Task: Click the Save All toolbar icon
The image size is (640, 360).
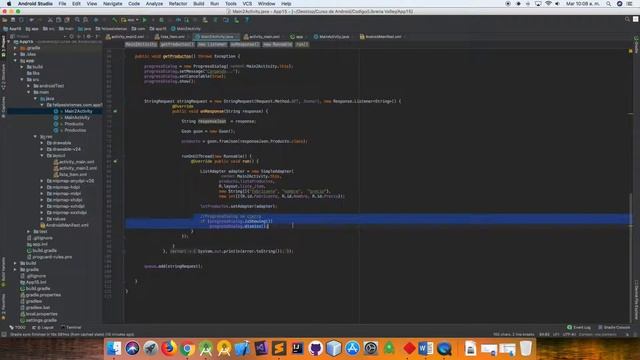Action: [13, 20]
